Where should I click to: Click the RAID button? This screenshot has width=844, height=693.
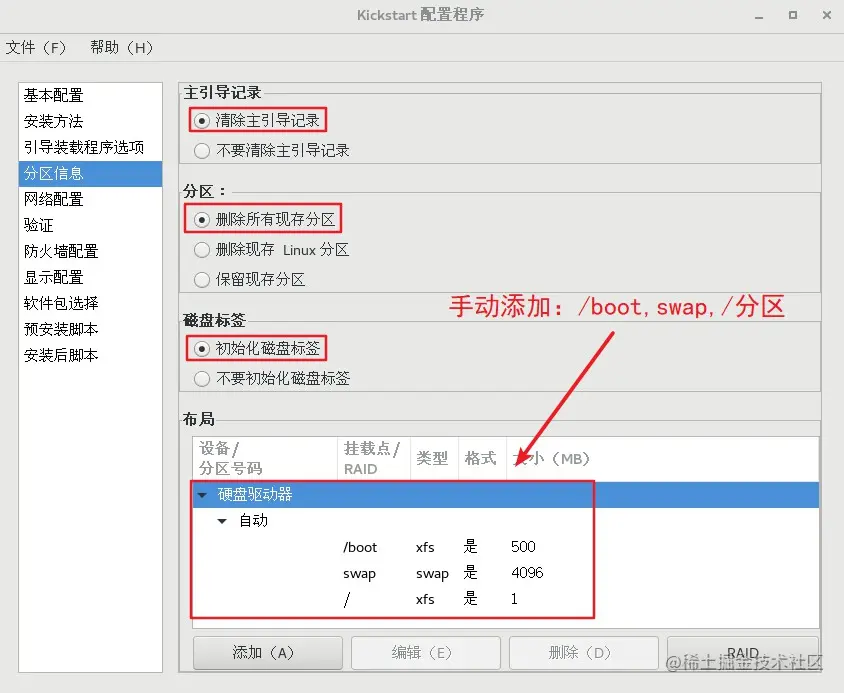[743, 653]
